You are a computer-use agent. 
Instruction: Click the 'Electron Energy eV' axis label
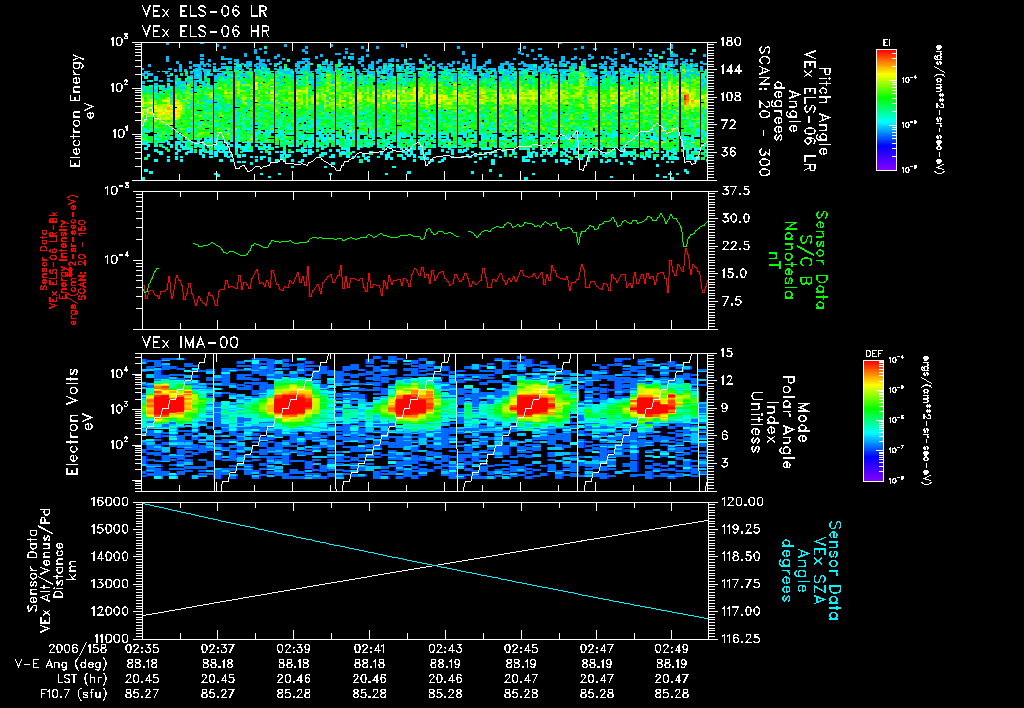83,111
